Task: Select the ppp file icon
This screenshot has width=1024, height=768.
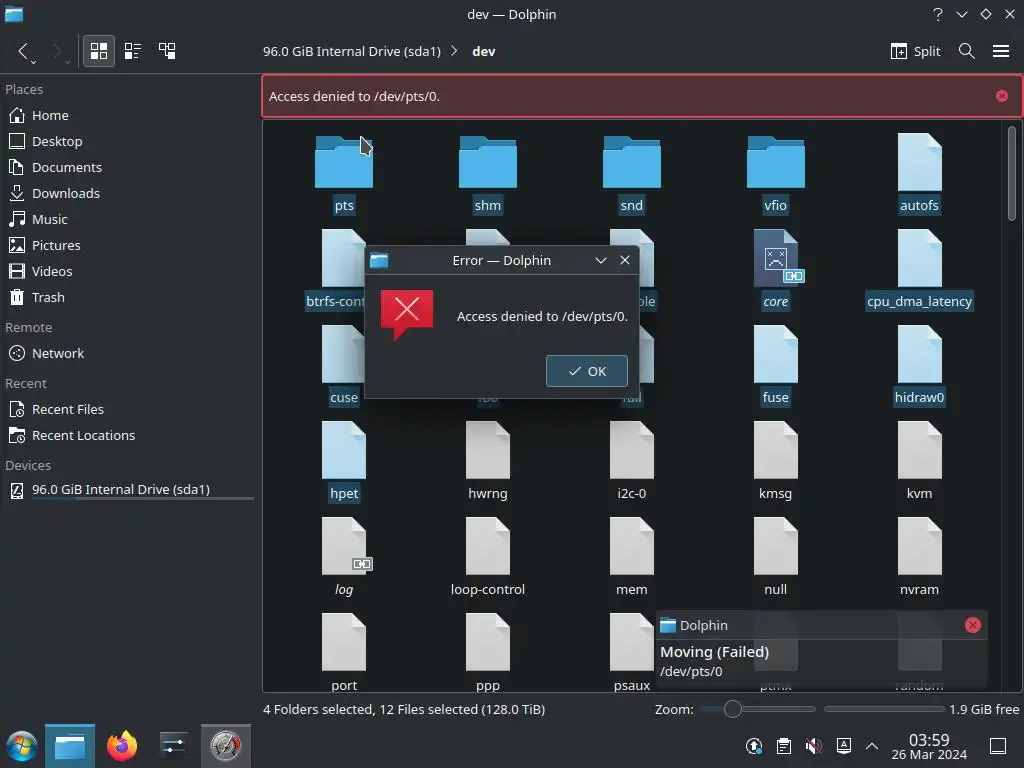Action: [x=488, y=642]
